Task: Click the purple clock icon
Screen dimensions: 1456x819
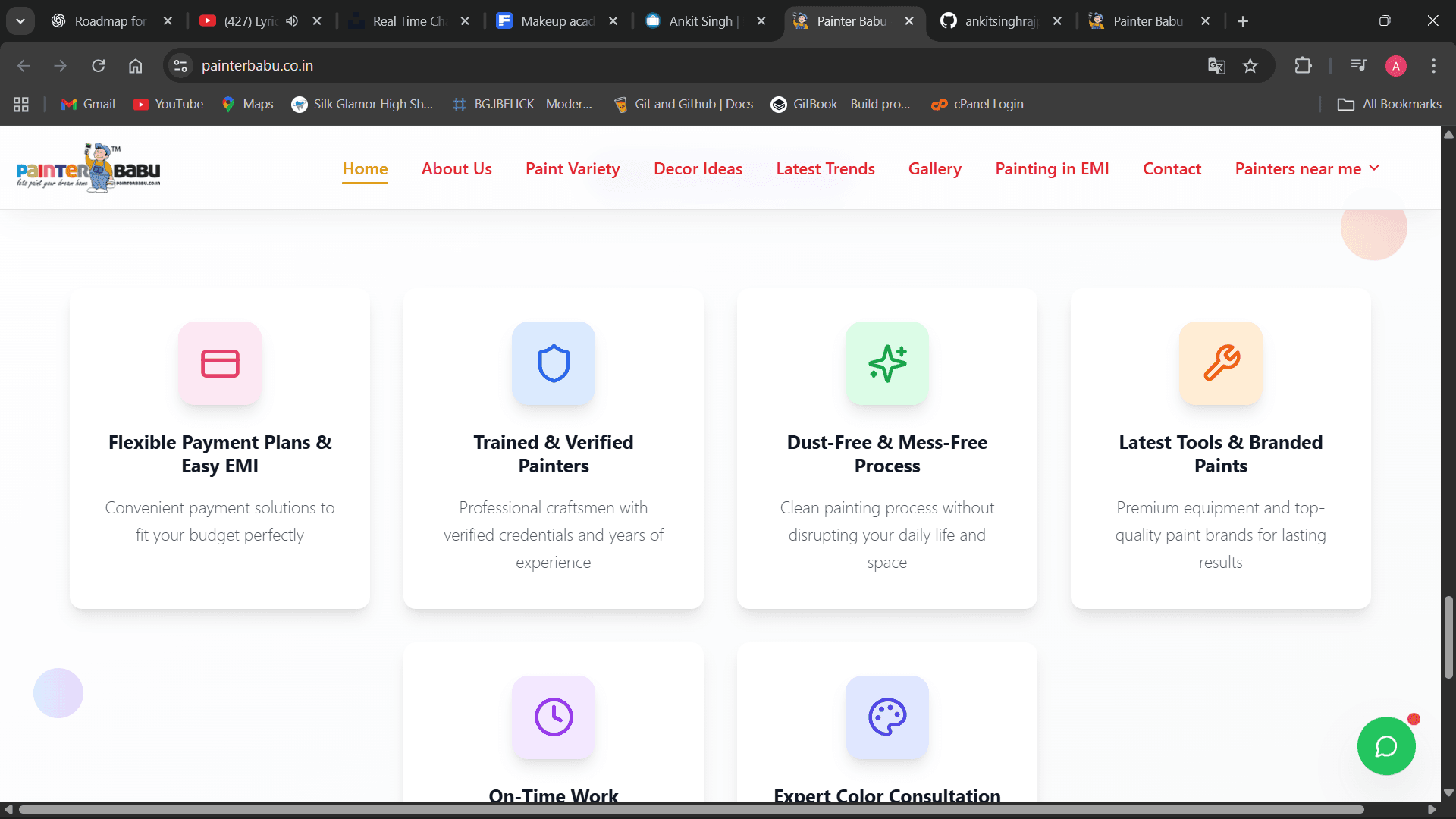Action: [554, 717]
